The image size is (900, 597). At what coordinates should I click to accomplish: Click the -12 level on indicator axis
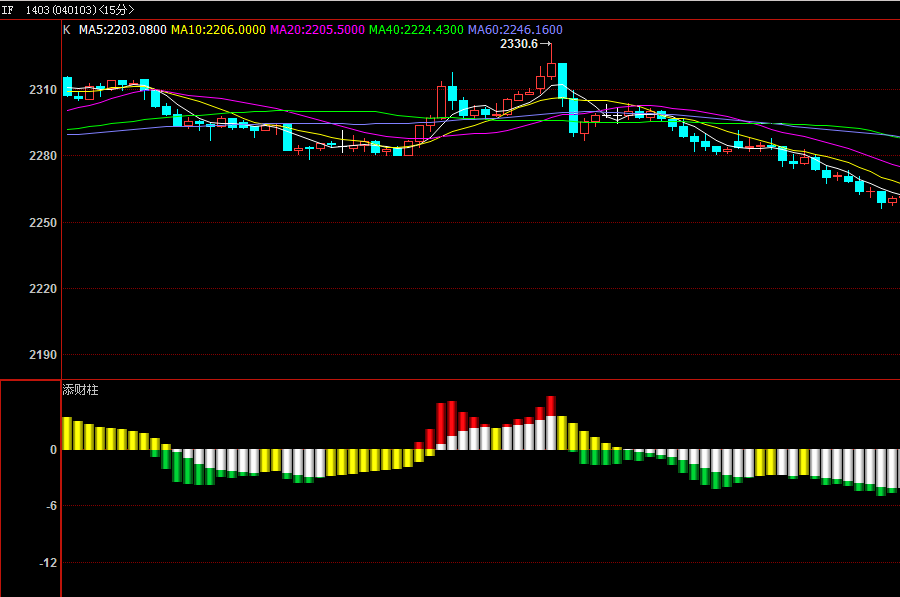pyautogui.click(x=48, y=563)
